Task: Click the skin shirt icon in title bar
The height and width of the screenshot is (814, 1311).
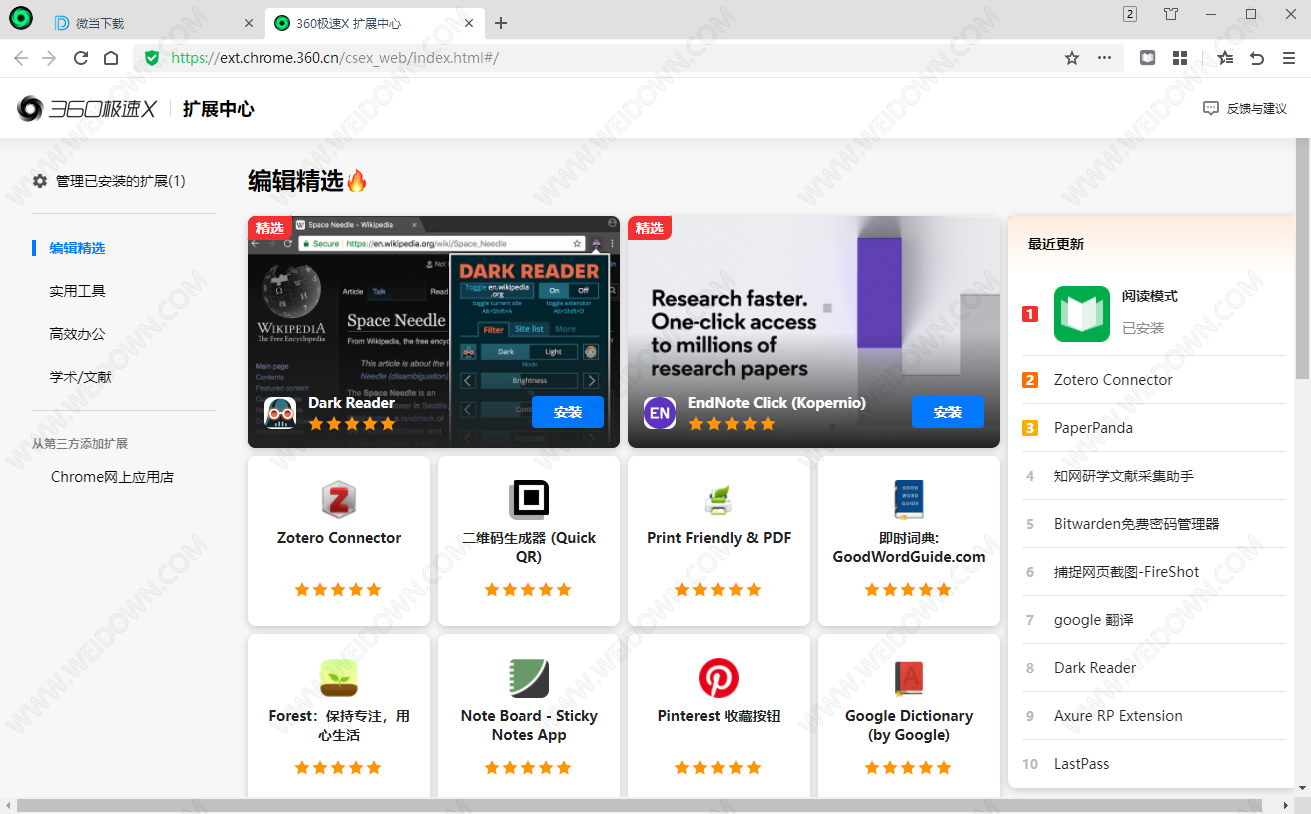Action: (1172, 14)
